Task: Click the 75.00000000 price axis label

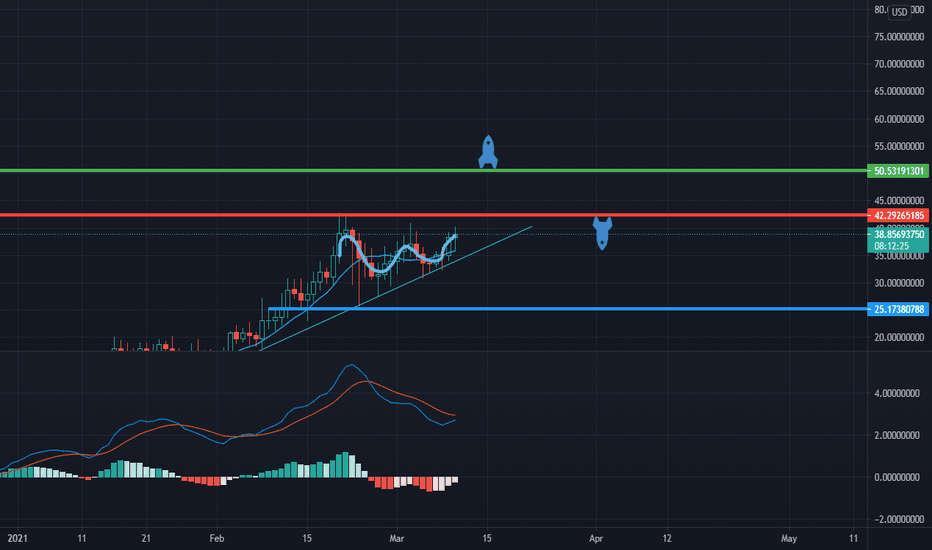Action: [899, 37]
